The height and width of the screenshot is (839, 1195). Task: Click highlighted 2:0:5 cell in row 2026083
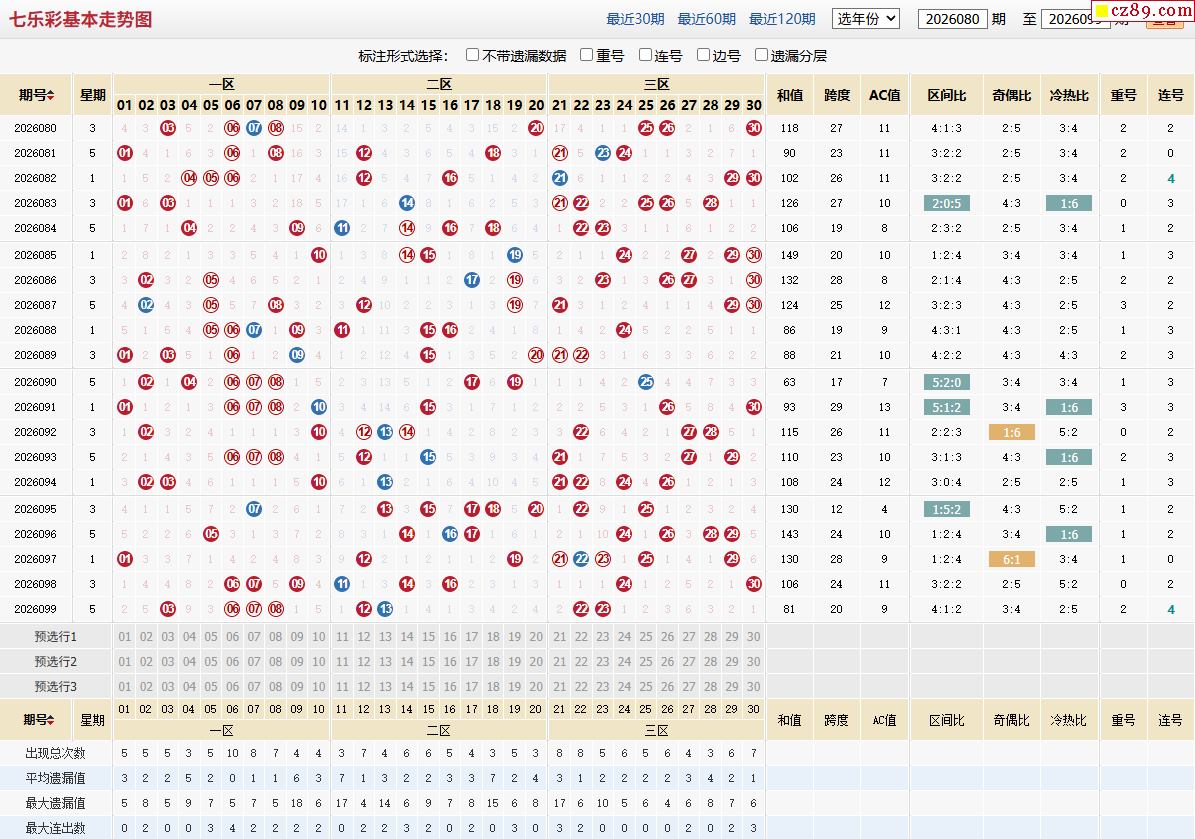pos(947,203)
